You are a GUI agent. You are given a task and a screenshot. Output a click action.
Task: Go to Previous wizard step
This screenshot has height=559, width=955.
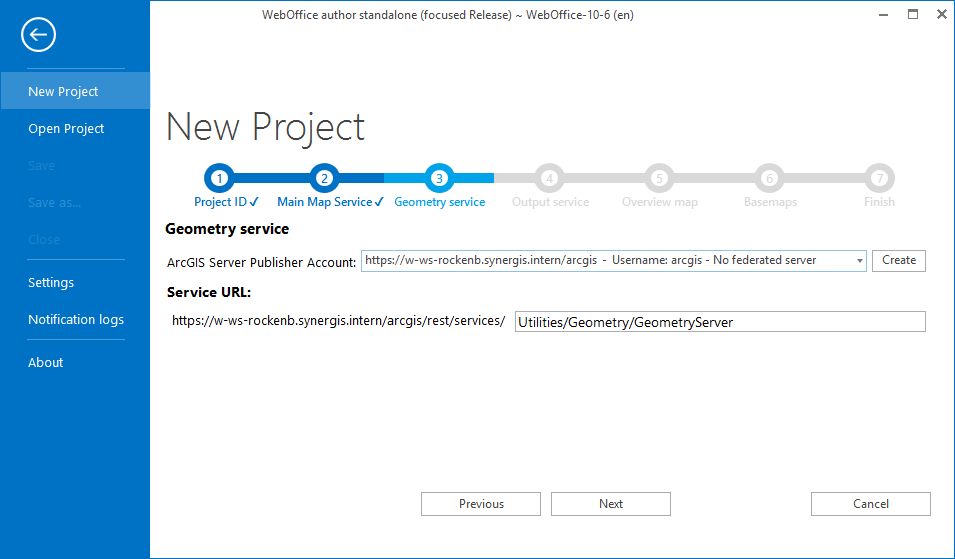(x=481, y=504)
